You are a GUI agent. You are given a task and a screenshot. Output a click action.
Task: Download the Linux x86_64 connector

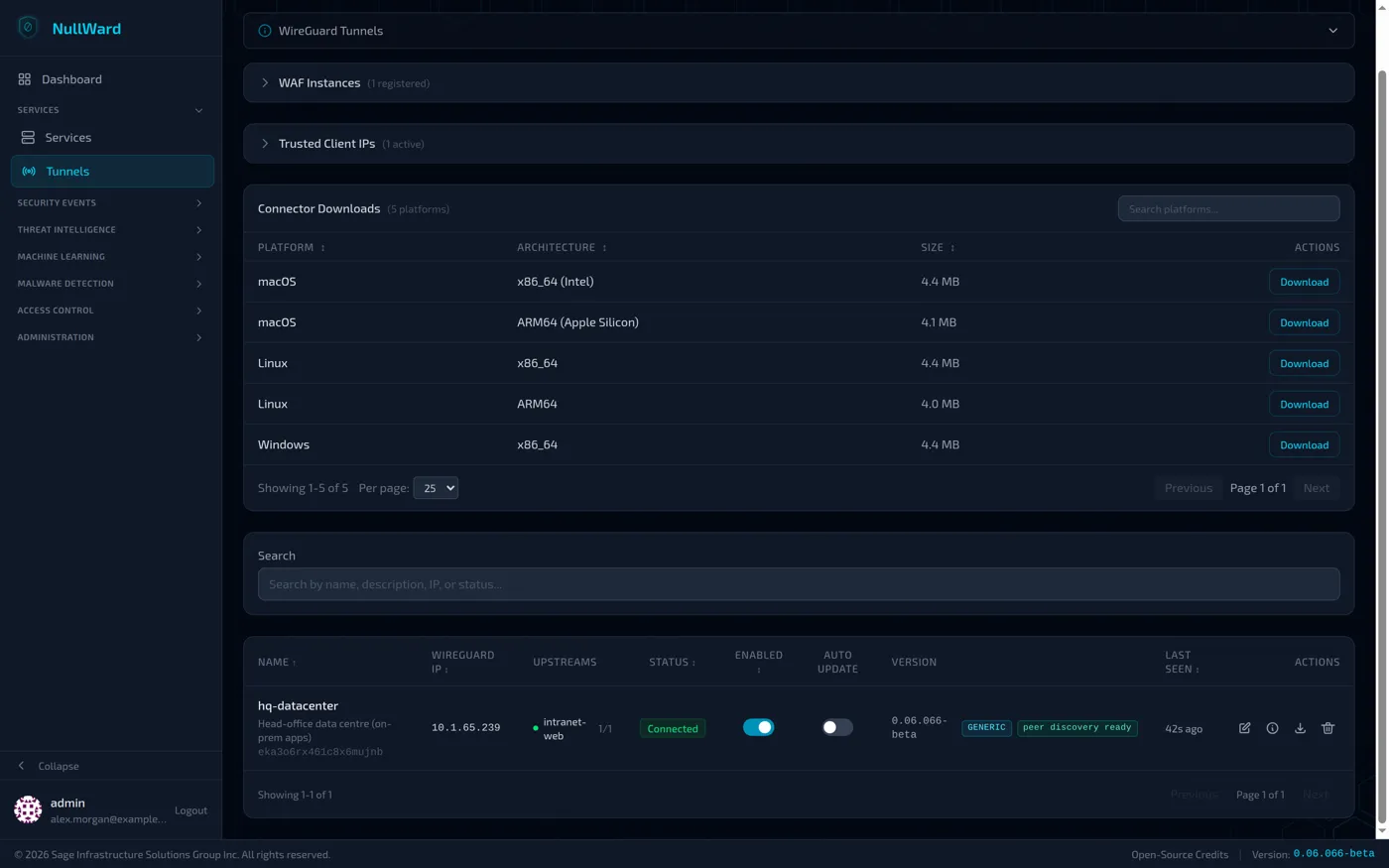1304,363
